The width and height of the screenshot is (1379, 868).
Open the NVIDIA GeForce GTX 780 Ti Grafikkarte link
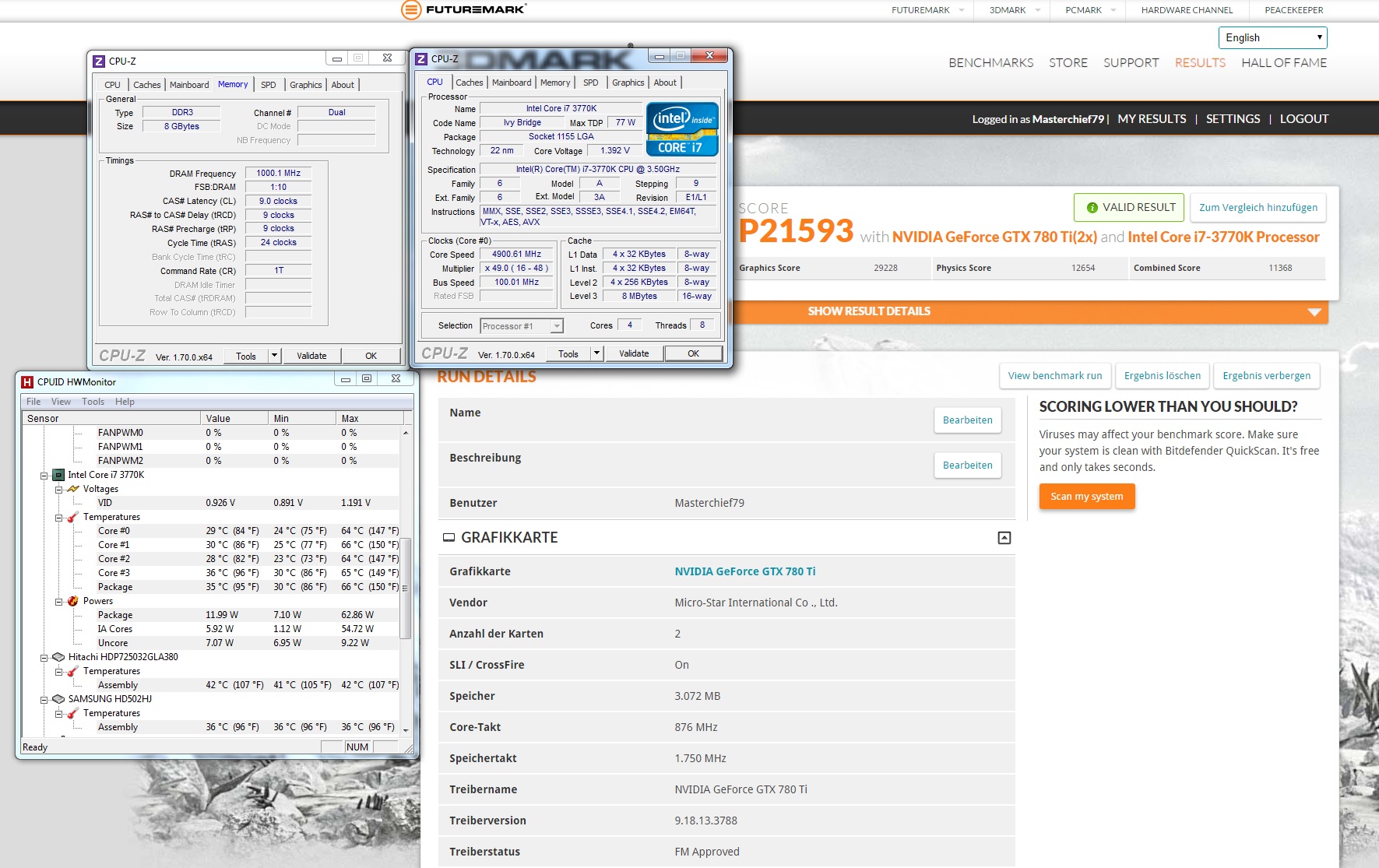click(x=745, y=571)
